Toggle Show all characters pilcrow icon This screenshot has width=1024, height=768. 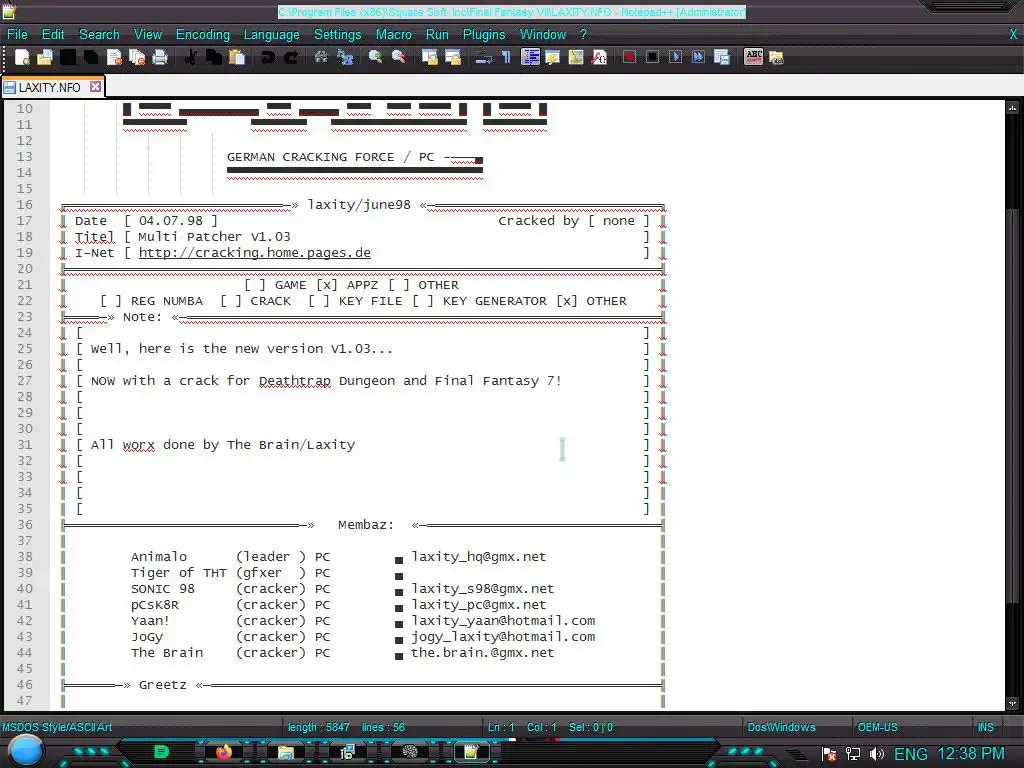click(x=506, y=57)
